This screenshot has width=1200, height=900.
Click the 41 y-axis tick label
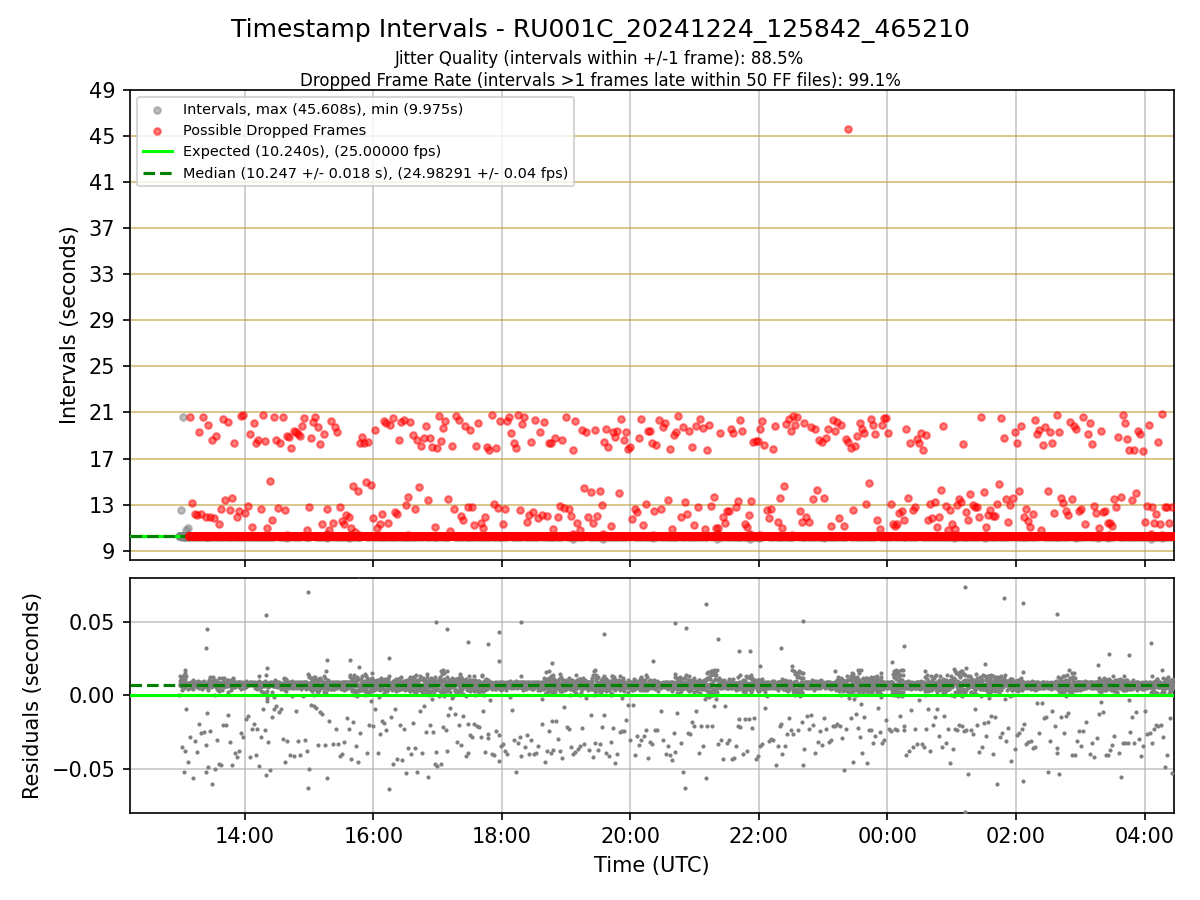click(103, 183)
